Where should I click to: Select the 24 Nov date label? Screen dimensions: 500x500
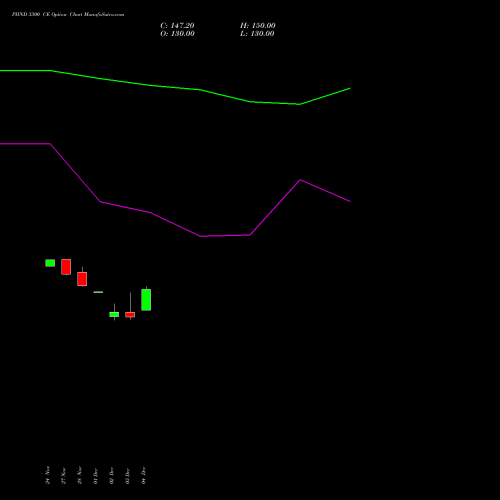(x=48, y=475)
